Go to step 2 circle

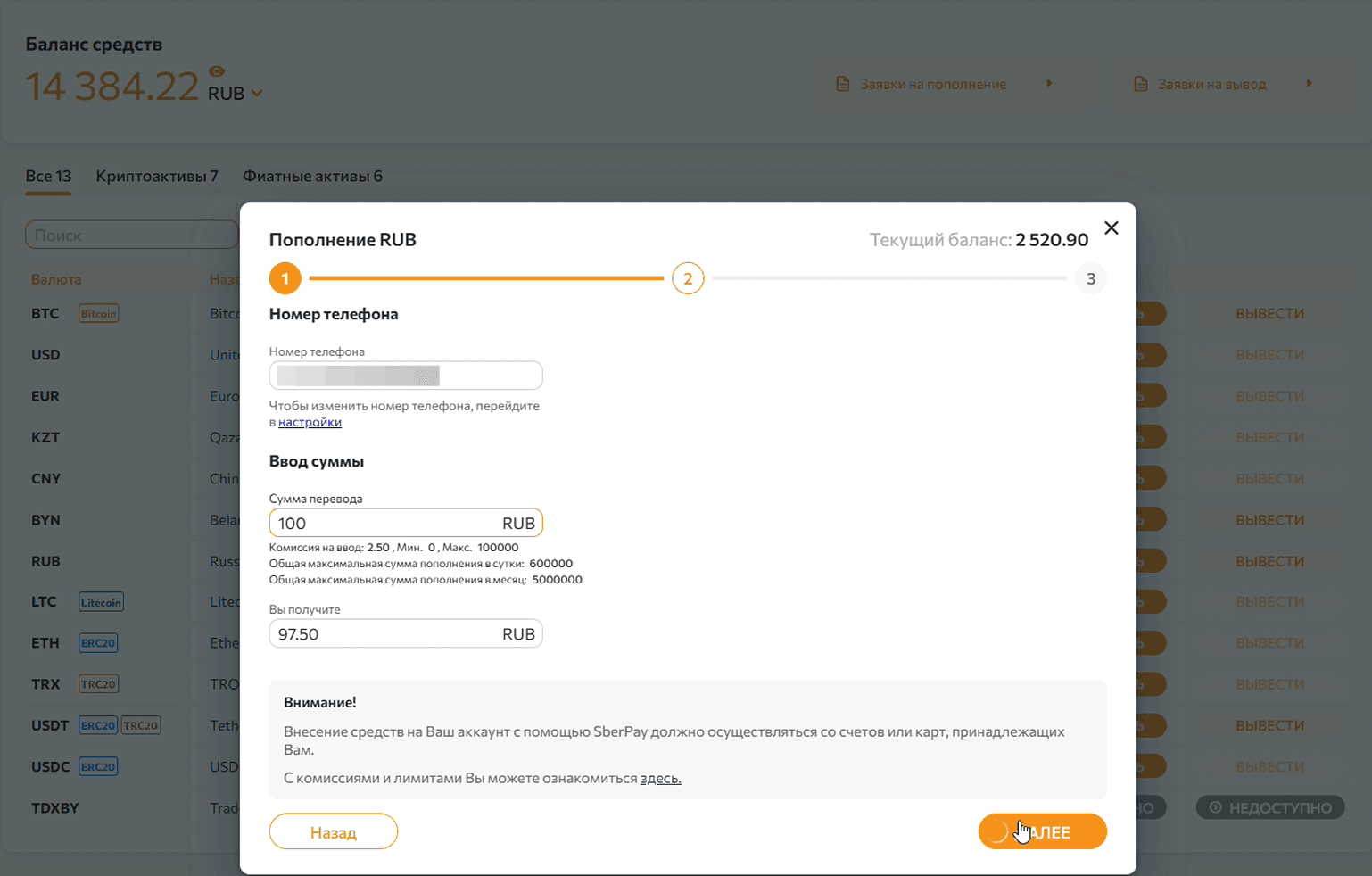[688, 278]
